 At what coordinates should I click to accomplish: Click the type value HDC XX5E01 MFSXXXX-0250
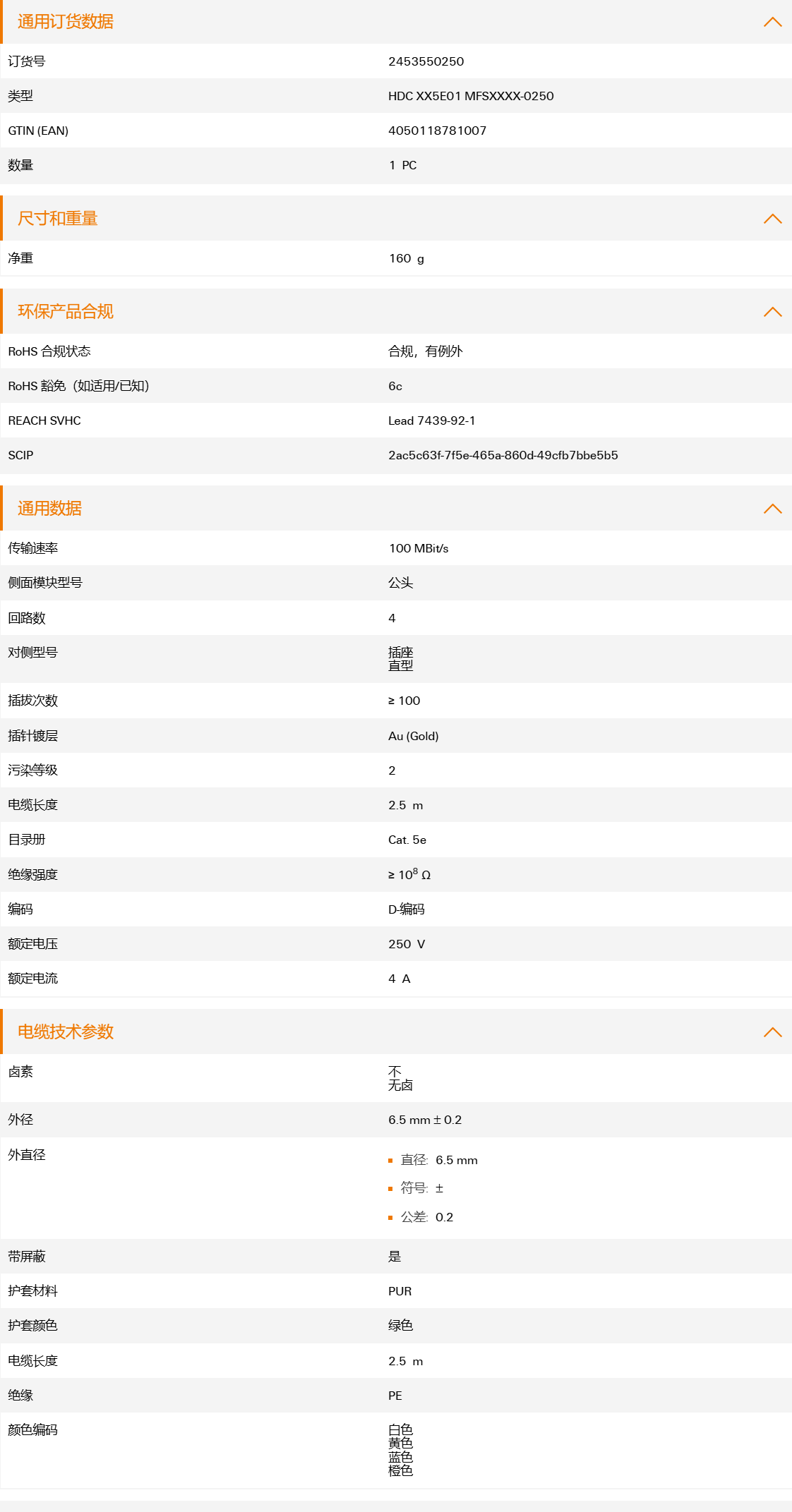coord(471,96)
